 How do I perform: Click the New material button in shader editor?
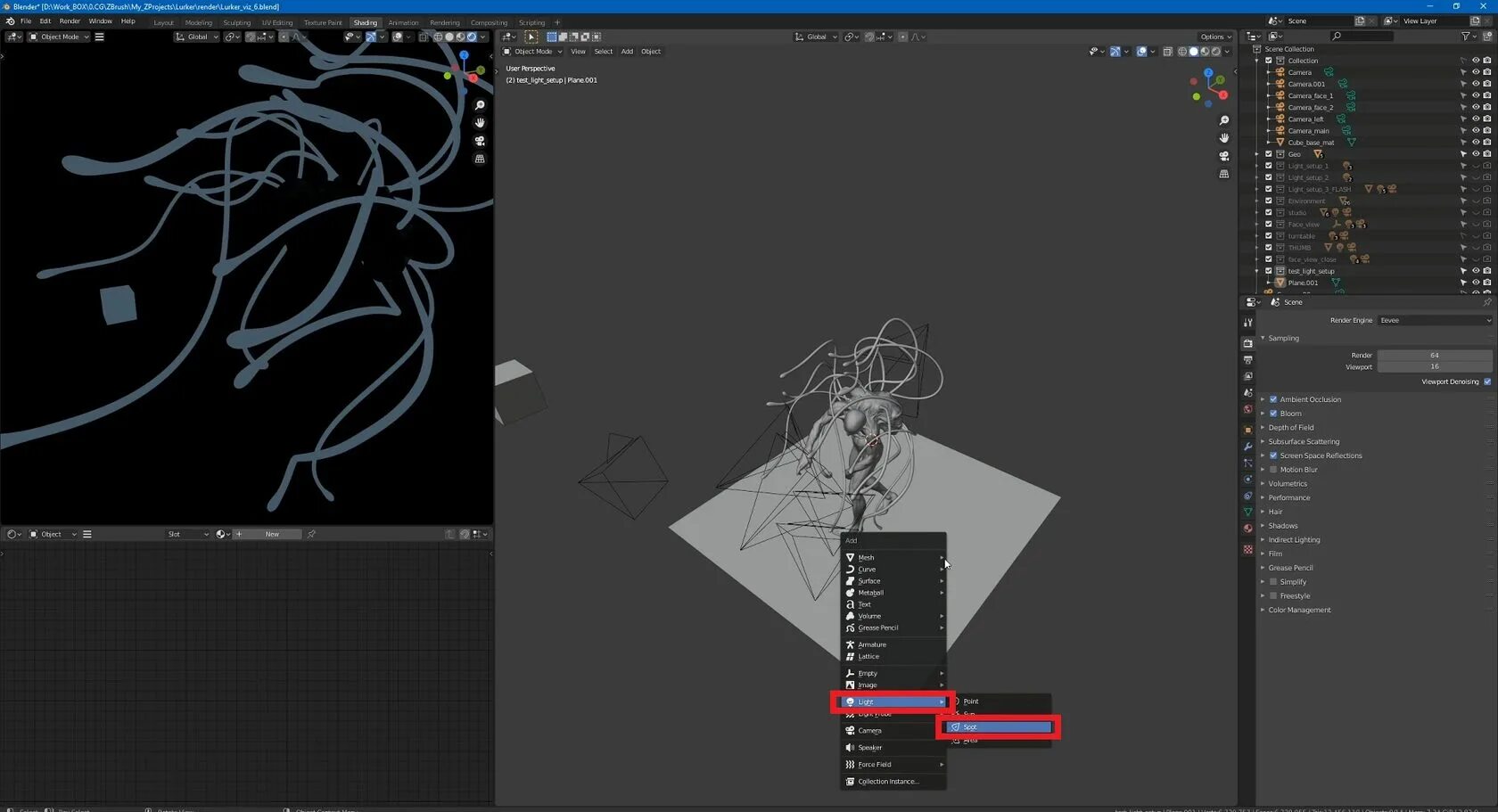(x=267, y=534)
